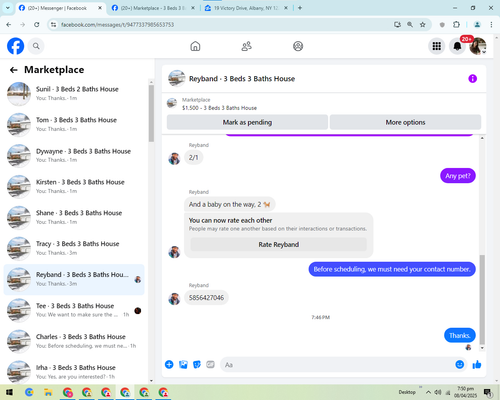Open Sunil - 3 Beds 2 Baths House chat
The height and width of the screenshot is (400, 500).
(x=74, y=94)
